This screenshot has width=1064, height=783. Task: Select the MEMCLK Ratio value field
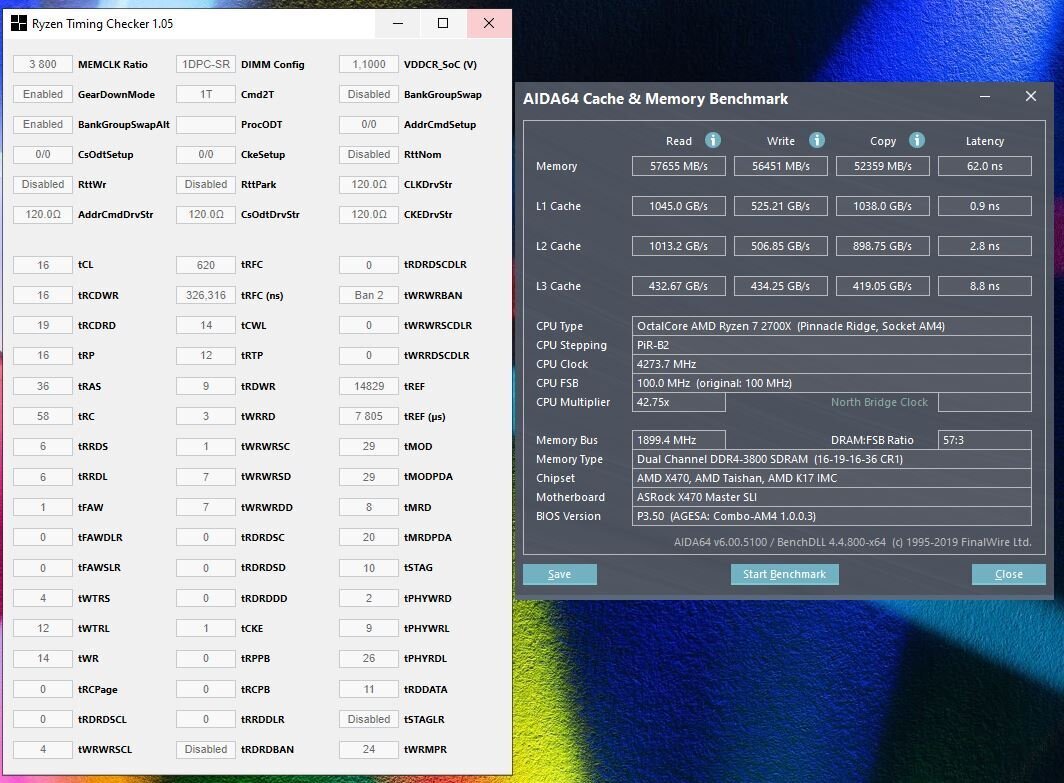pos(43,65)
